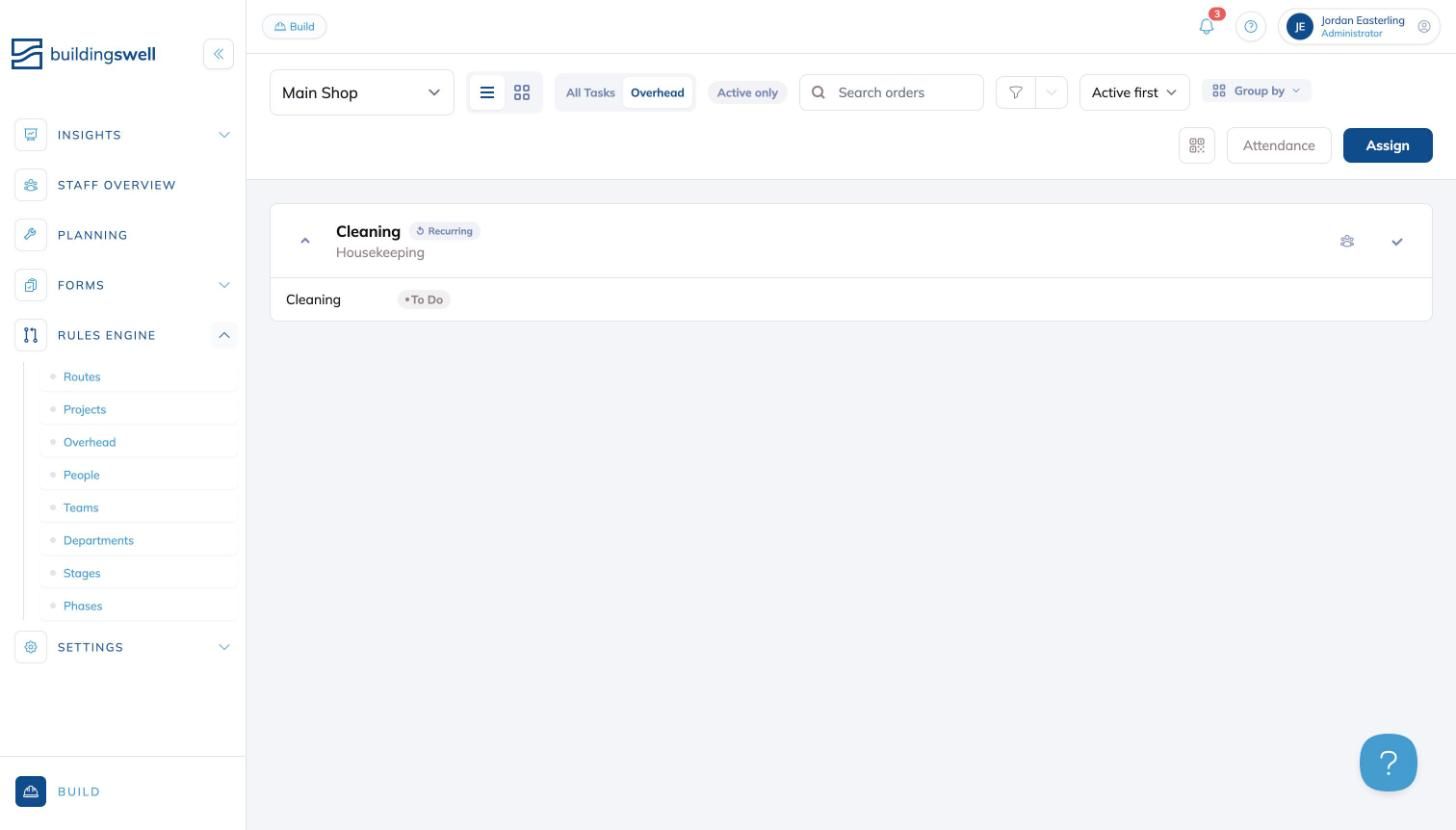Image resolution: width=1456 pixels, height=830 pixels.
Task: Switch to list view layout
Action: click(x=487, y=93)
